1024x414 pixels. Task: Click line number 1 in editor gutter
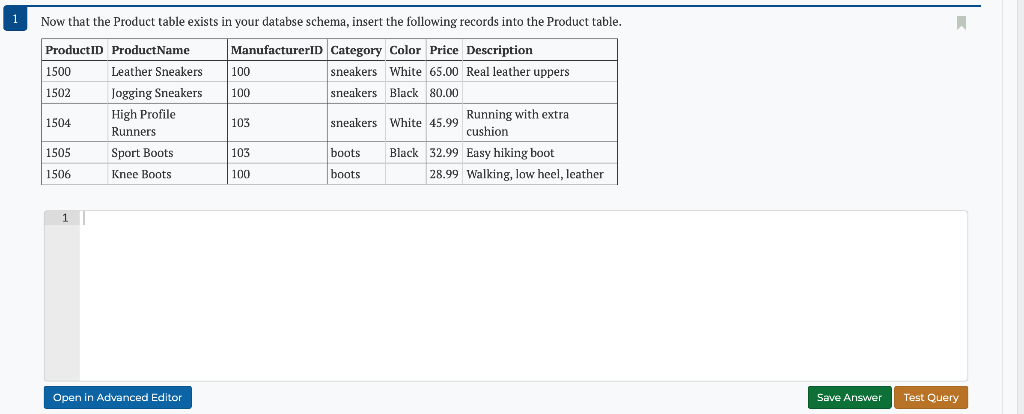65,218
